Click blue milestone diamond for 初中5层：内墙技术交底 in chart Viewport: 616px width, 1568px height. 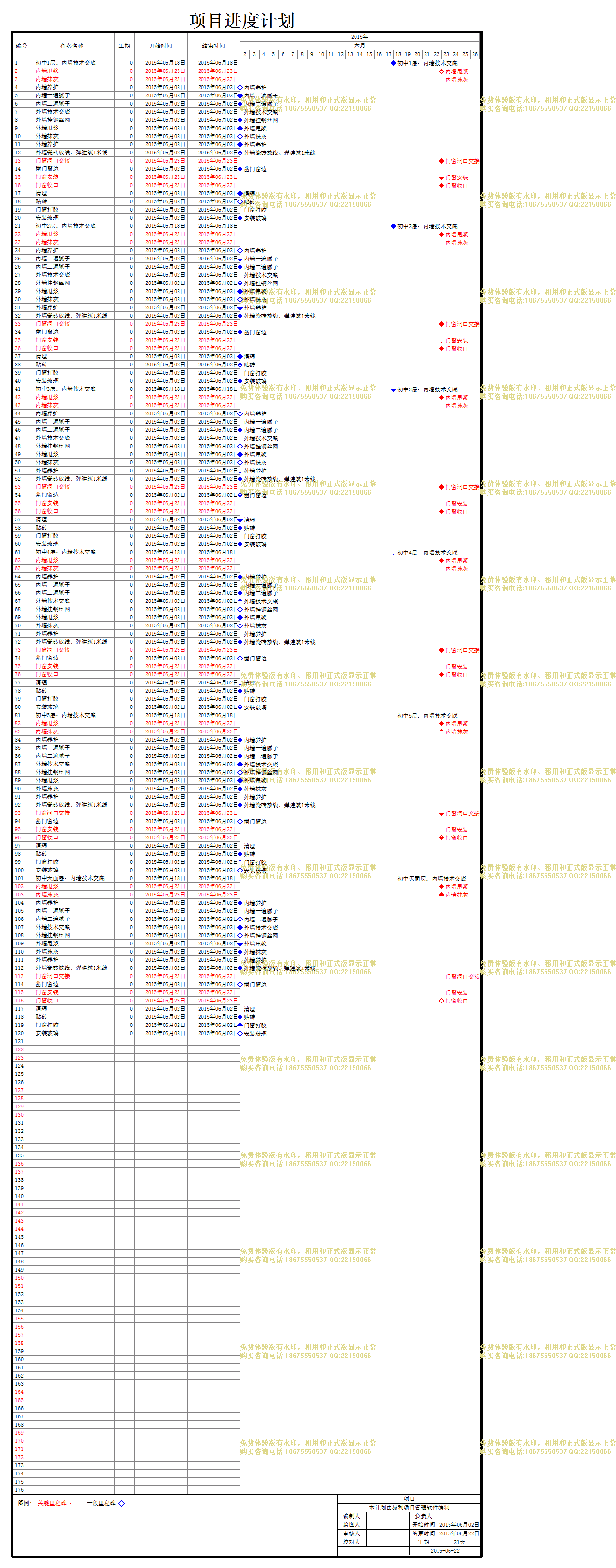393,716
